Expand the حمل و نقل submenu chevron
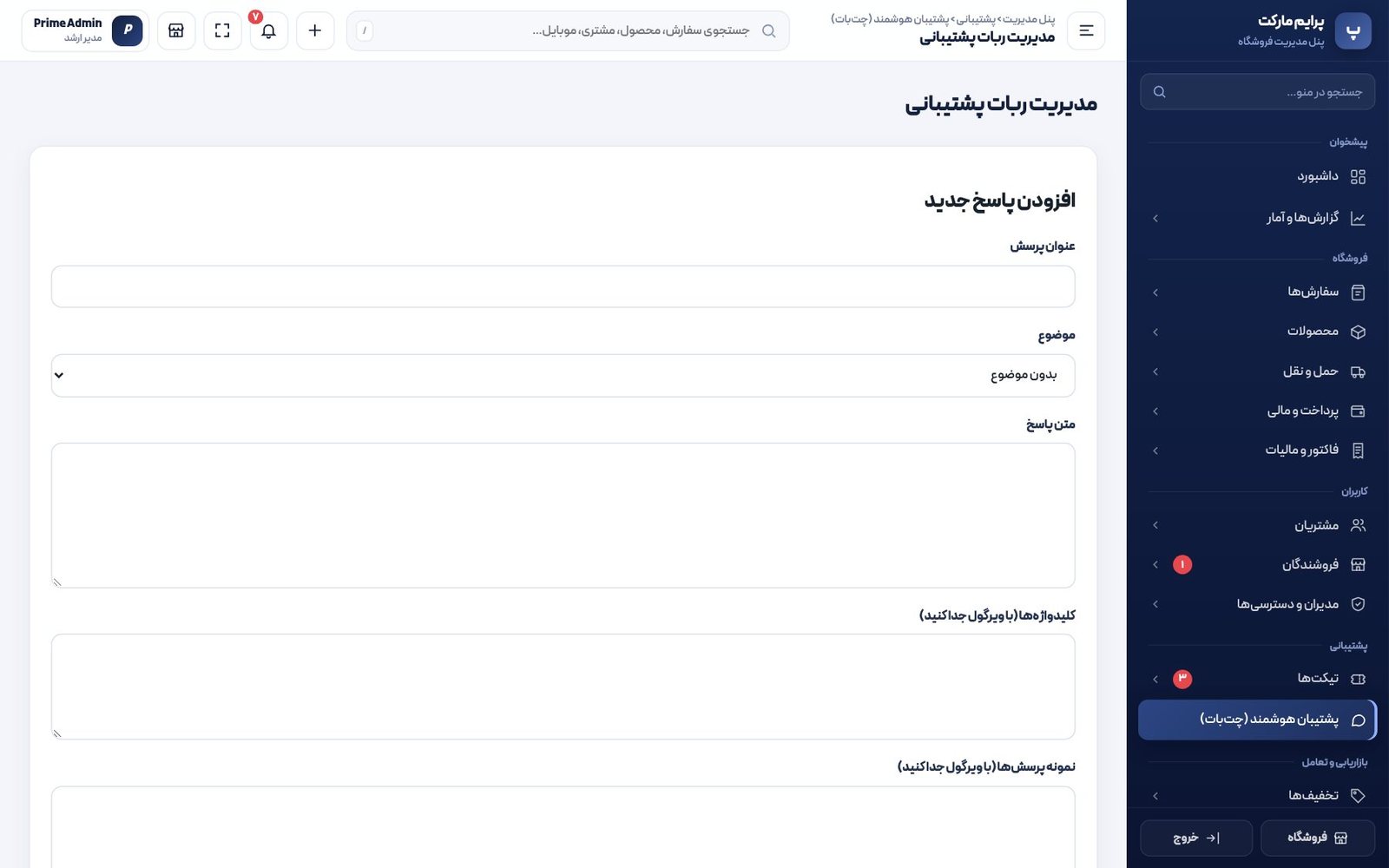The height and width of the screenshot is (868, 1389). tap(1155, 372)
